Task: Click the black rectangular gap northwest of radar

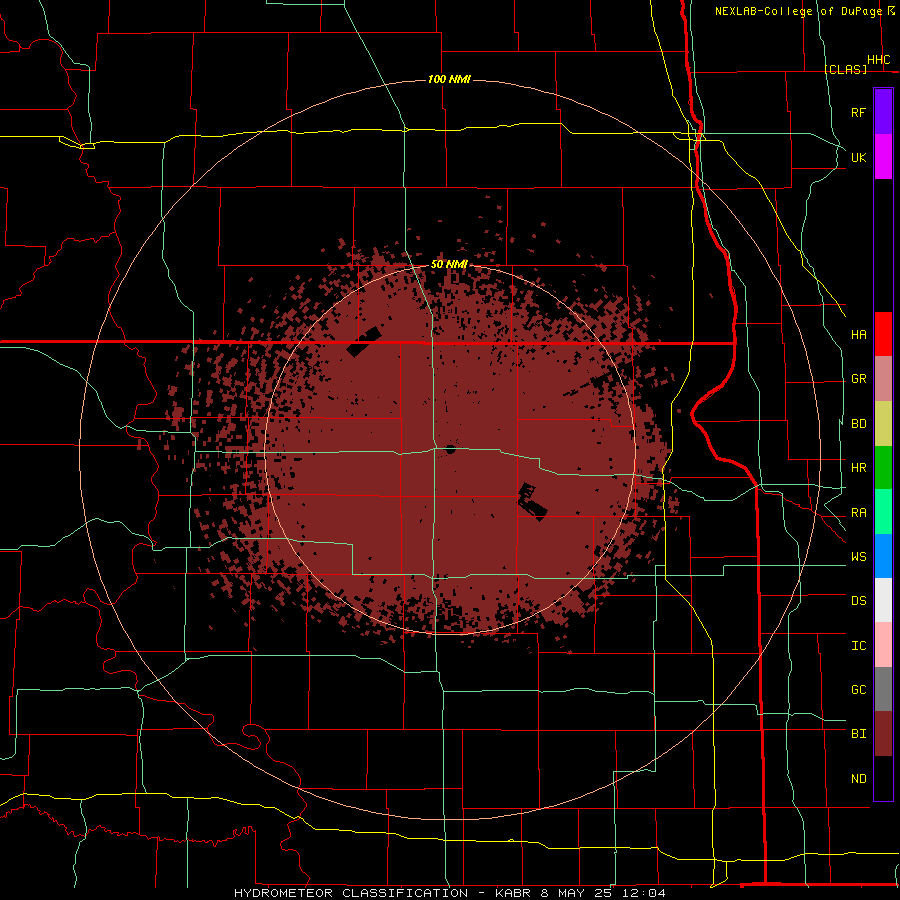Action: point(364,342)
